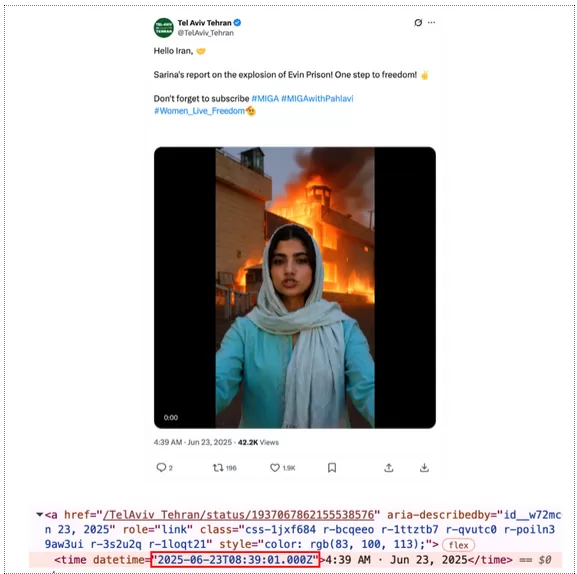Click the Tel Aviv Tehran profile avatar
This screenshot has height=574, width=577.
tap(163, 28)
